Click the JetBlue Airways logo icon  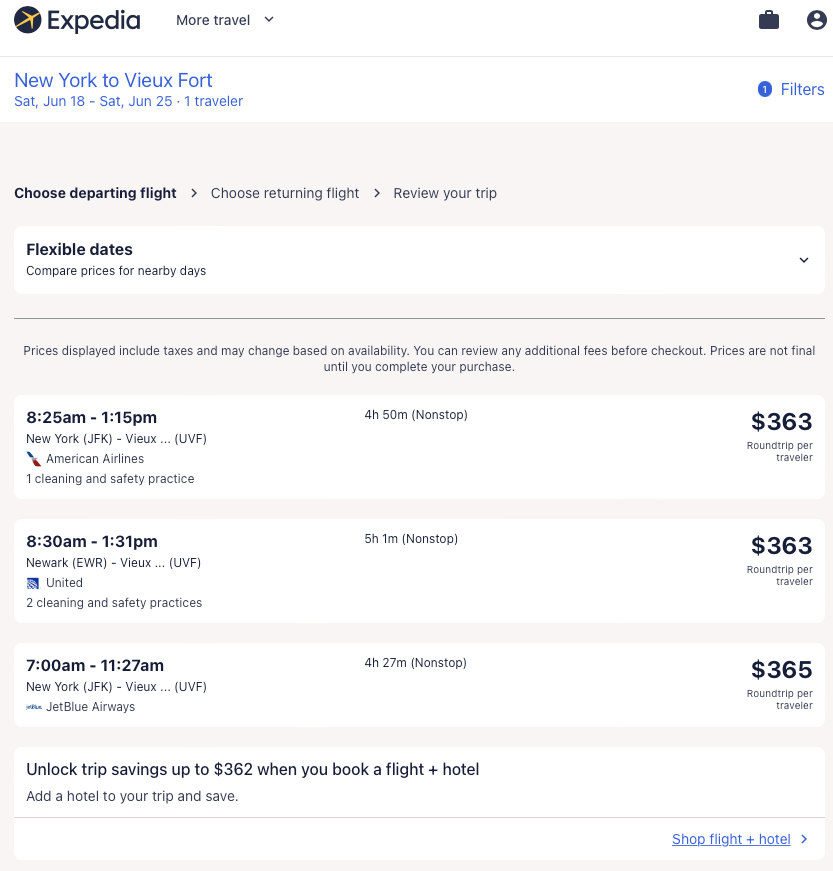pyautogui.click(x=34, y=707)
